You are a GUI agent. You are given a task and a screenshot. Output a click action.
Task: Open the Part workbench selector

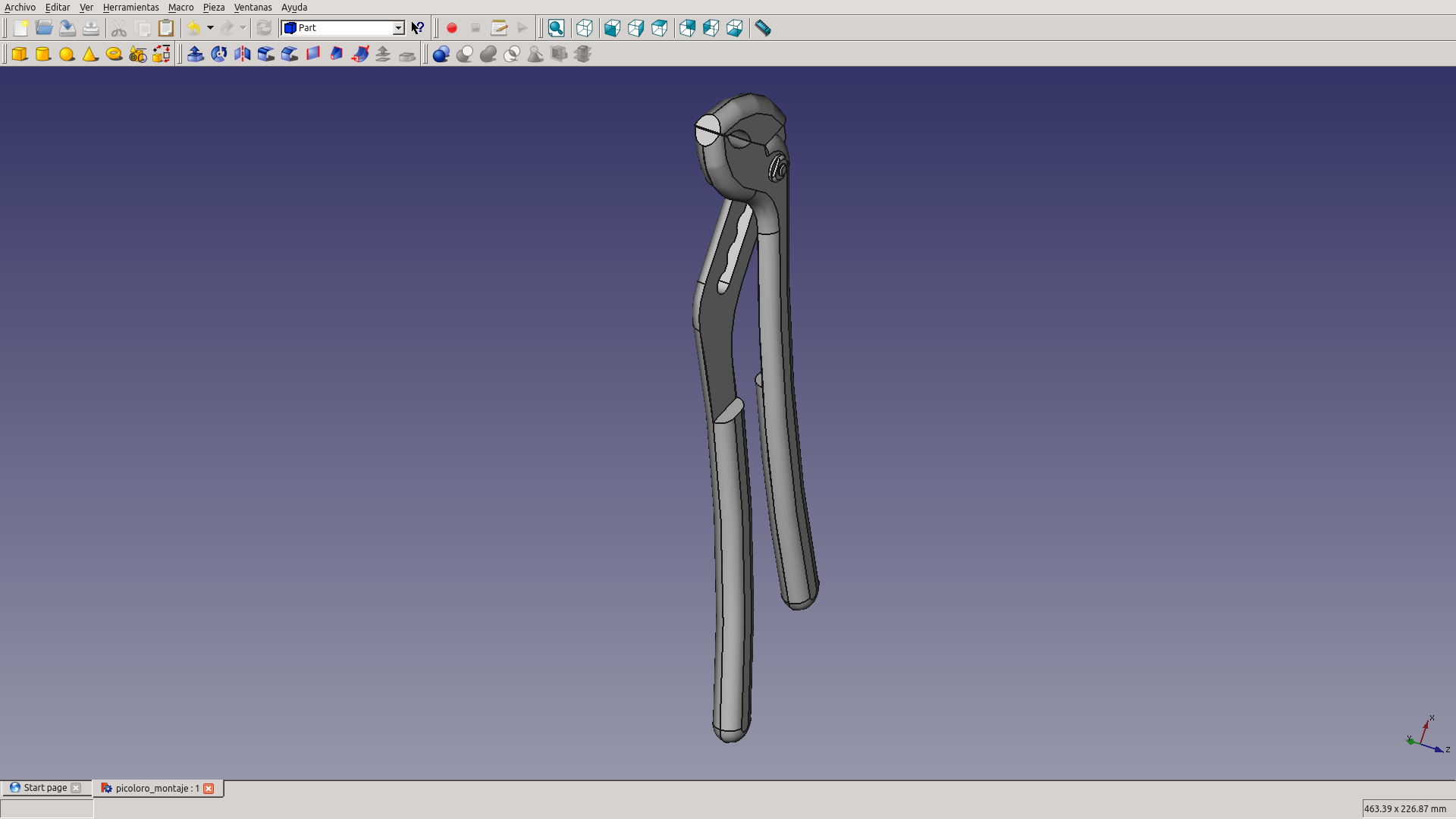point(343,28)
